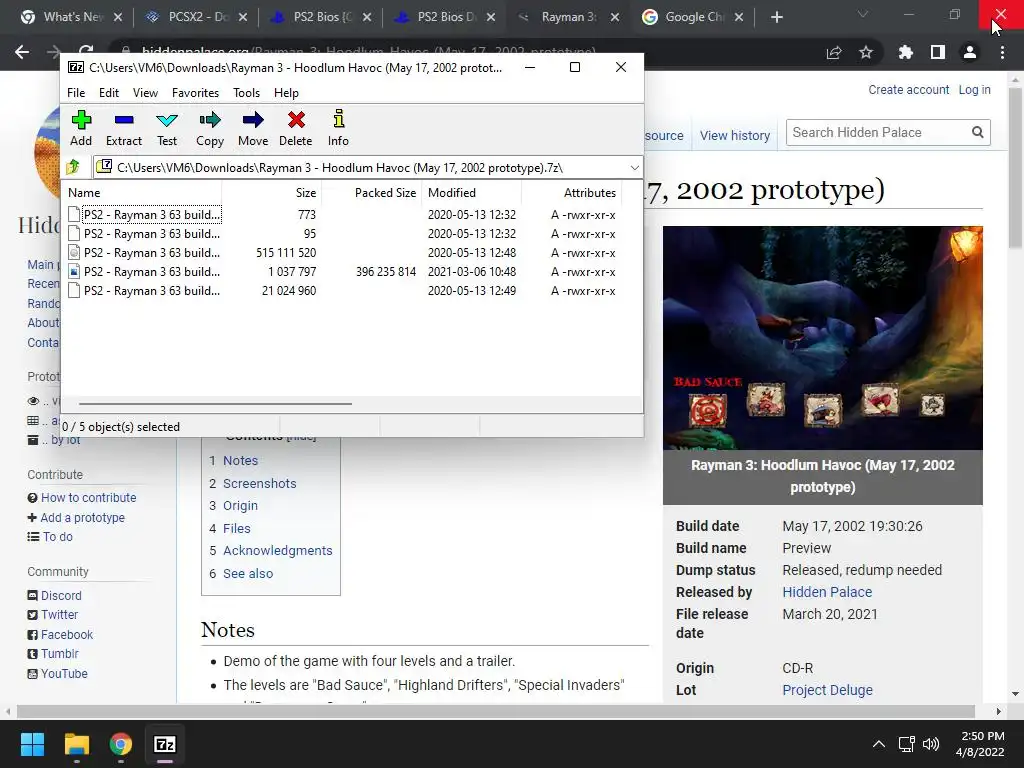Go back in Chrome browser
This screenshot has width=1024, height=768.
tap(22, 52)
